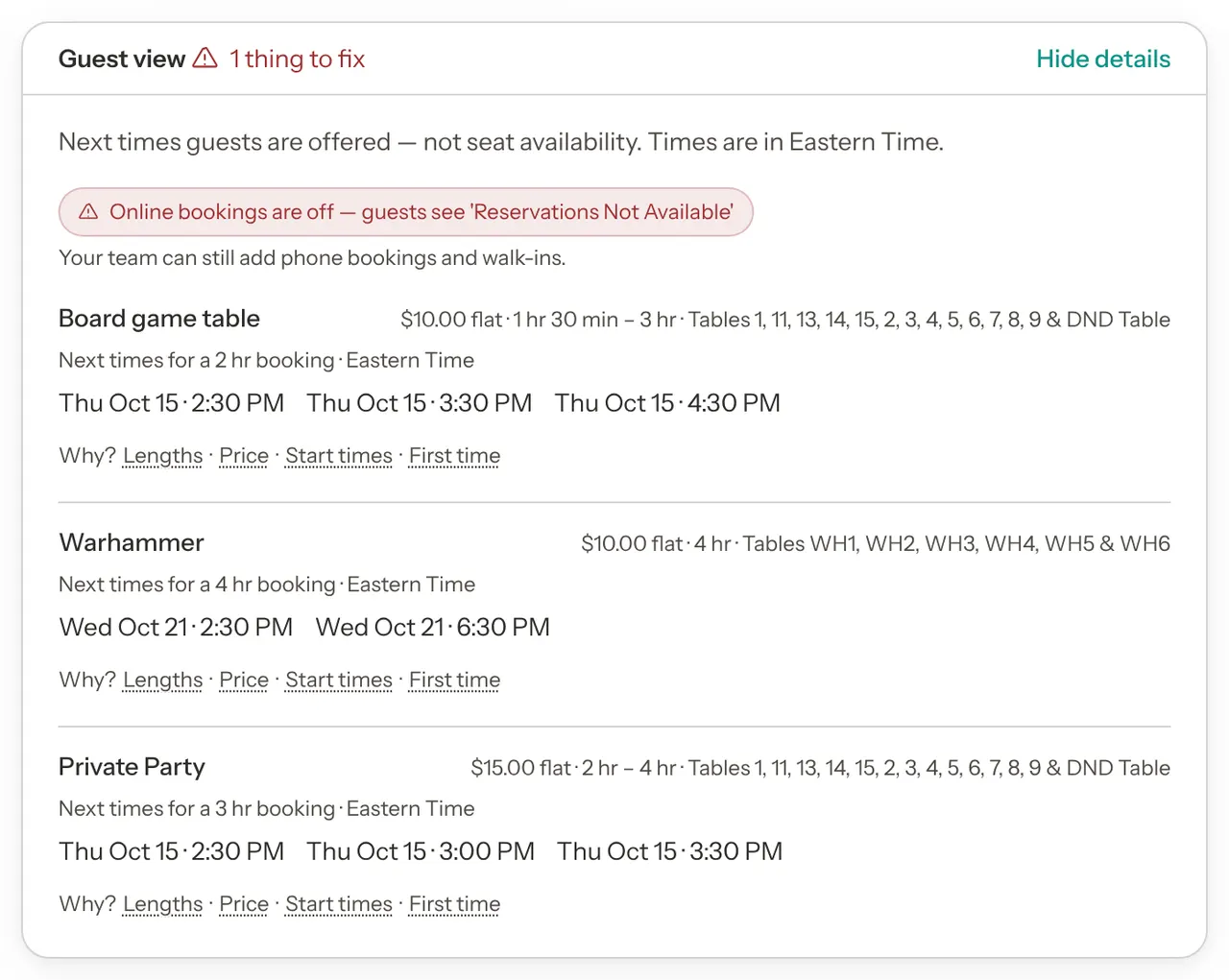The height and width of the screenshot is (980, 1229).
Task: Open First time explanation for Board game table
Action: (455, 456)
